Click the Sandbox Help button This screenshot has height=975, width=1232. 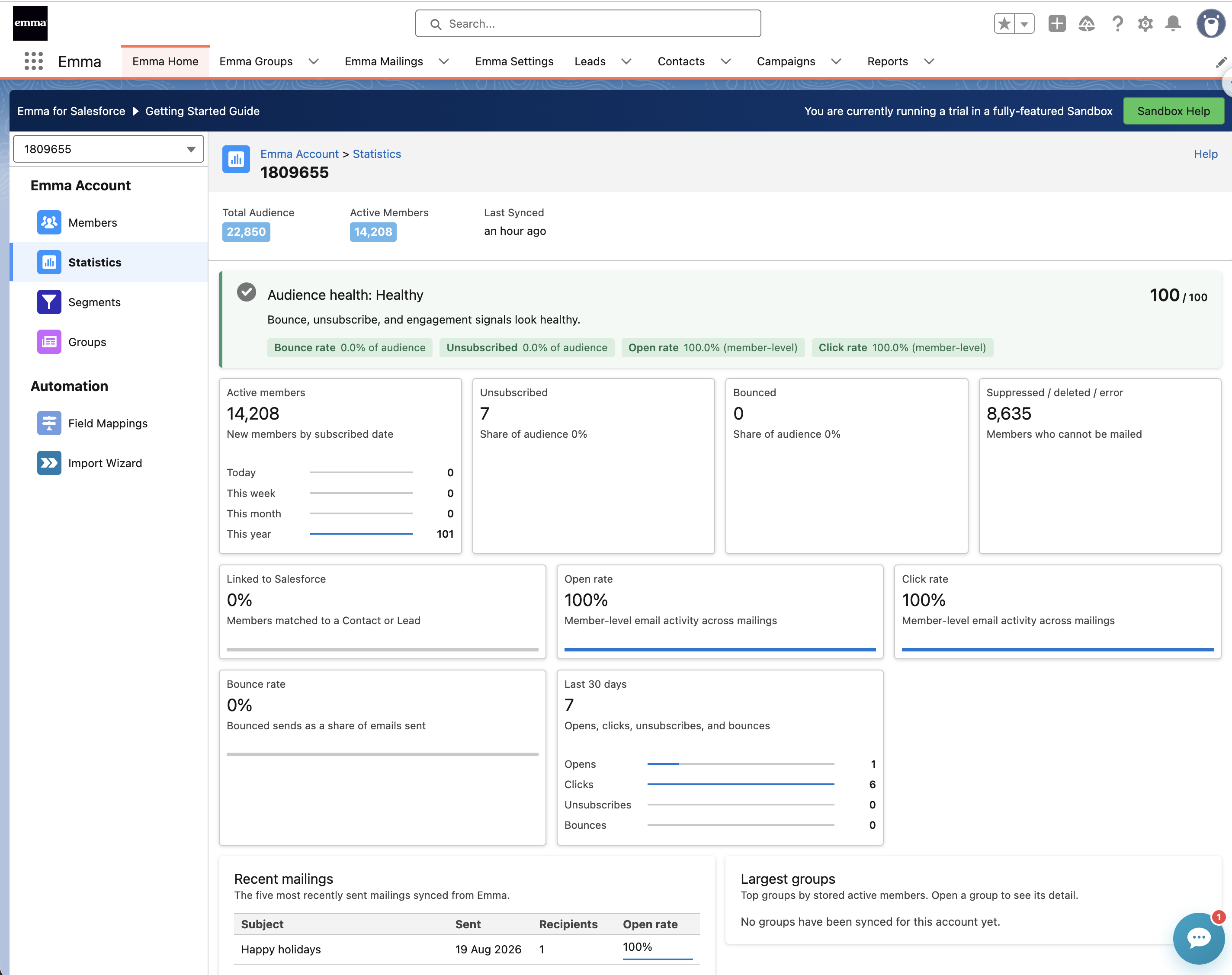pos(1173,111)
